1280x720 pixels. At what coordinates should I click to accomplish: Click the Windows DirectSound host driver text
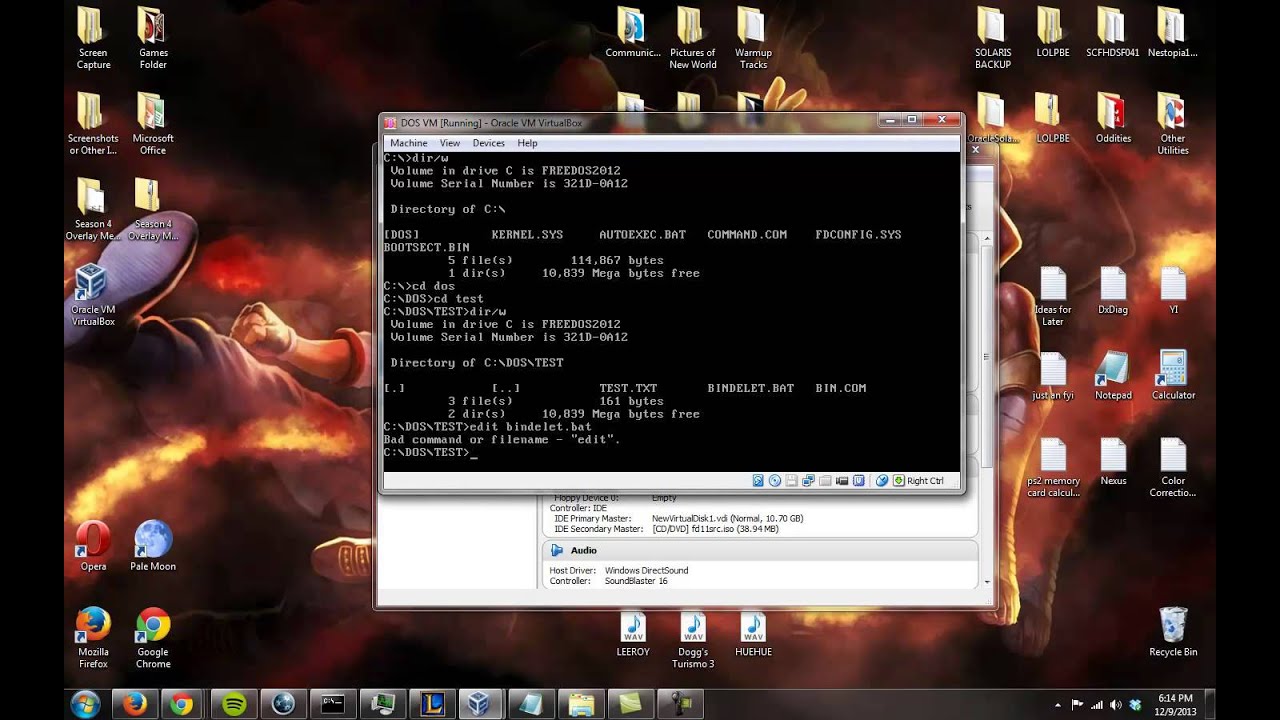[x=646, y=571]
